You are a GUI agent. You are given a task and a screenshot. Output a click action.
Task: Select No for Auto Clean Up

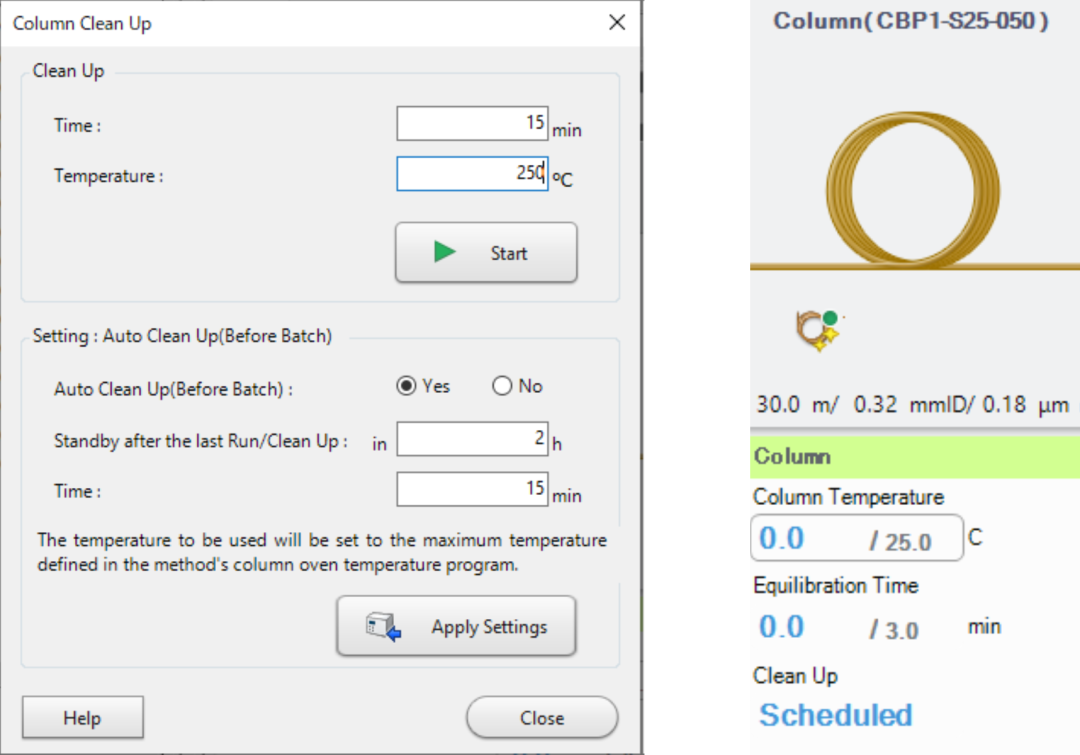502,387
